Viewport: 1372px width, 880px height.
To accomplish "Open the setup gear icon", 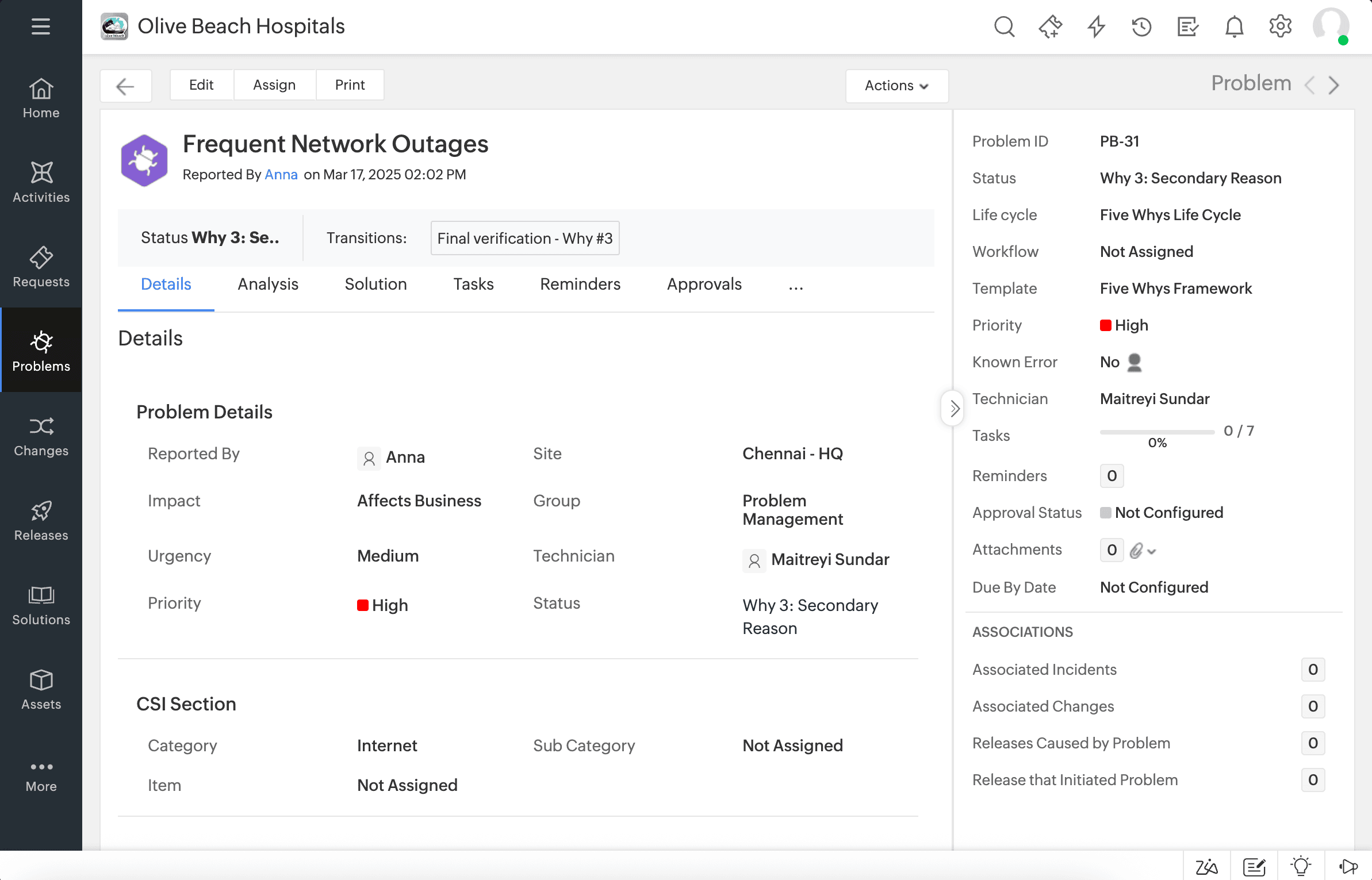I will click(x=1279, y=26).
